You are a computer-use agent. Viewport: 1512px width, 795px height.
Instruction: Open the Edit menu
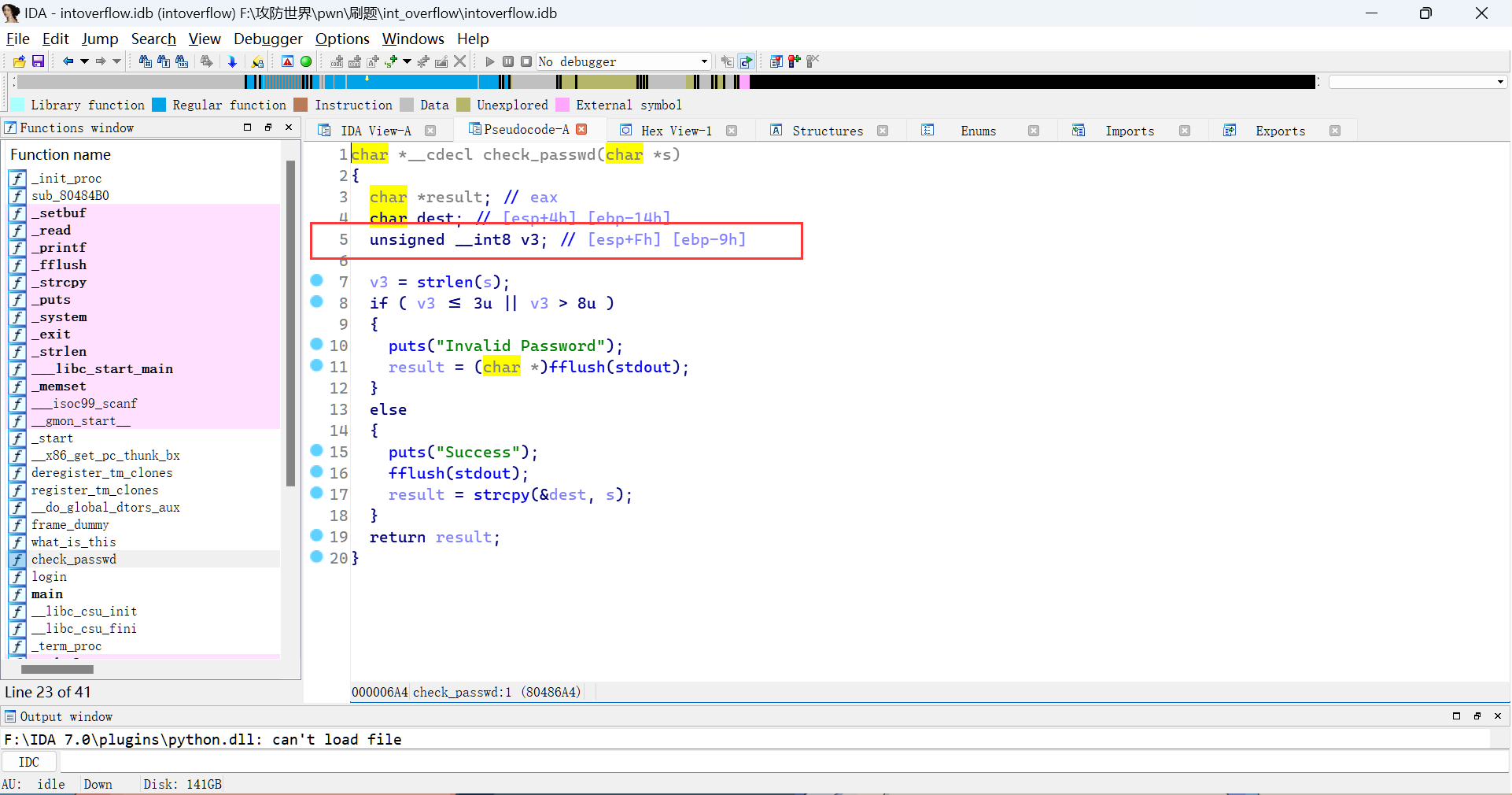[x=55, y=39]
